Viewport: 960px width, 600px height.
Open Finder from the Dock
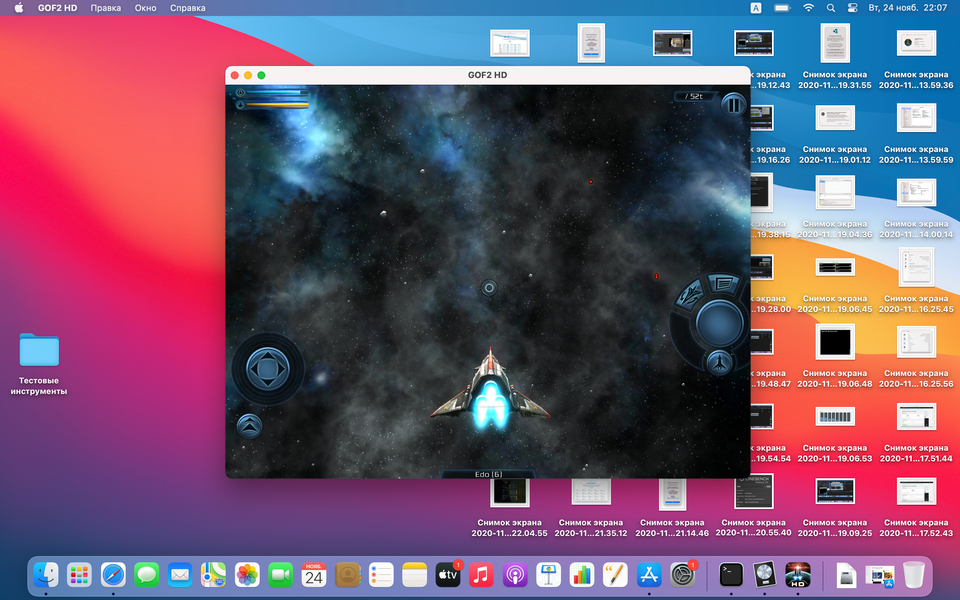(x=46, y=575)
